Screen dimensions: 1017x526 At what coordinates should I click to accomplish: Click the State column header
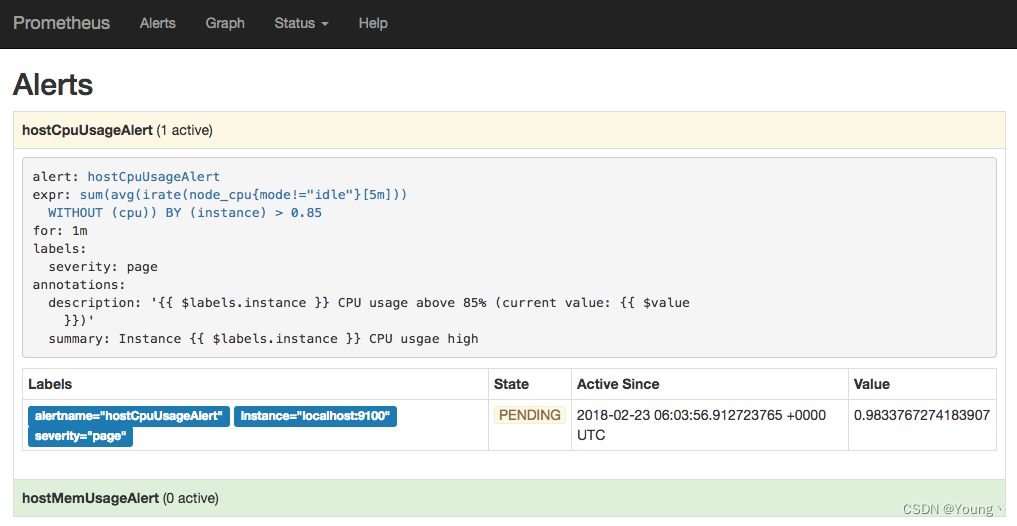coord(511,384)
